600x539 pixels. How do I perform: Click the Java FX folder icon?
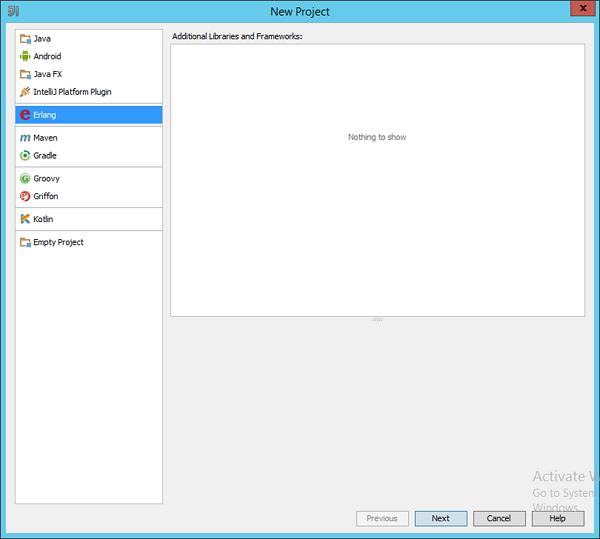(25, 74)
